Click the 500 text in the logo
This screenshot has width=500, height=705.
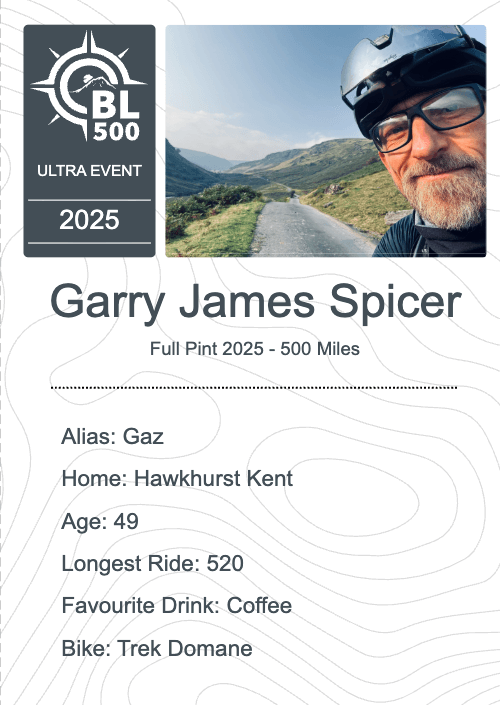116,132
